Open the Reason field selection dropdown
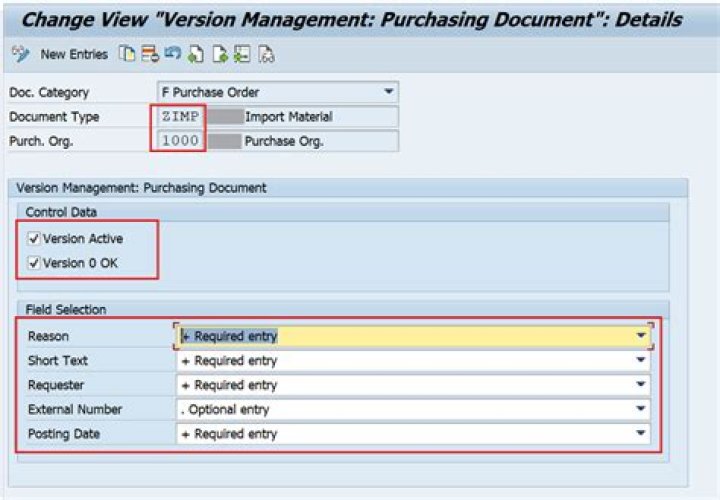The width and height of the screenshot is (720, 500). pyautogui.click(x=641, y=336)
